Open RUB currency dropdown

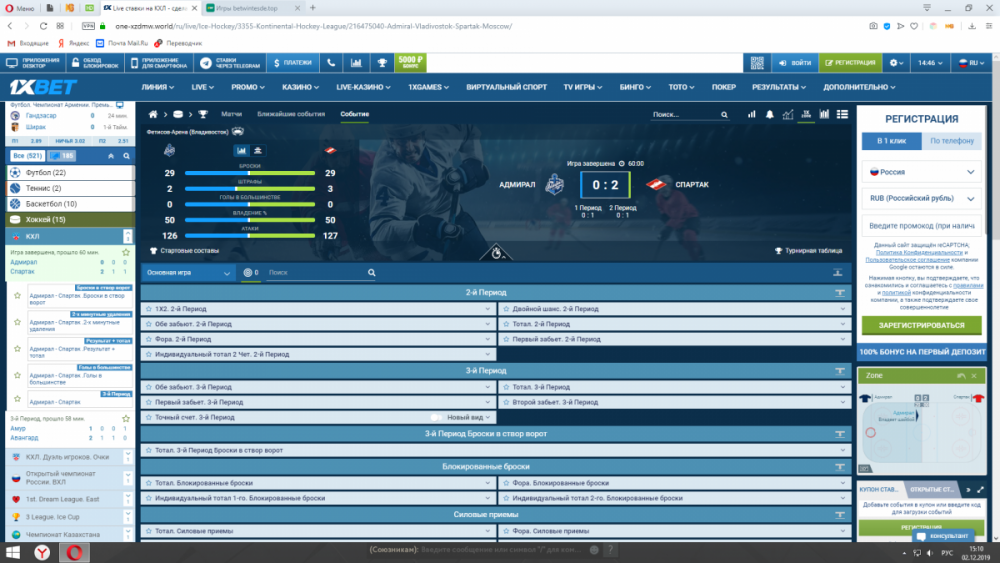point(920,199)
